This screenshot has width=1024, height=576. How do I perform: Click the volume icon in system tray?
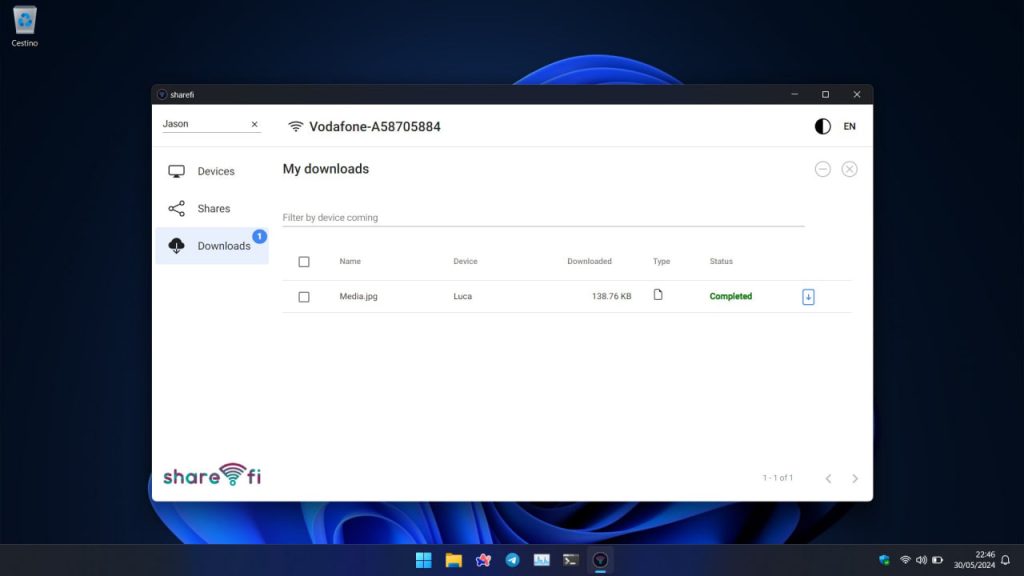921,560
